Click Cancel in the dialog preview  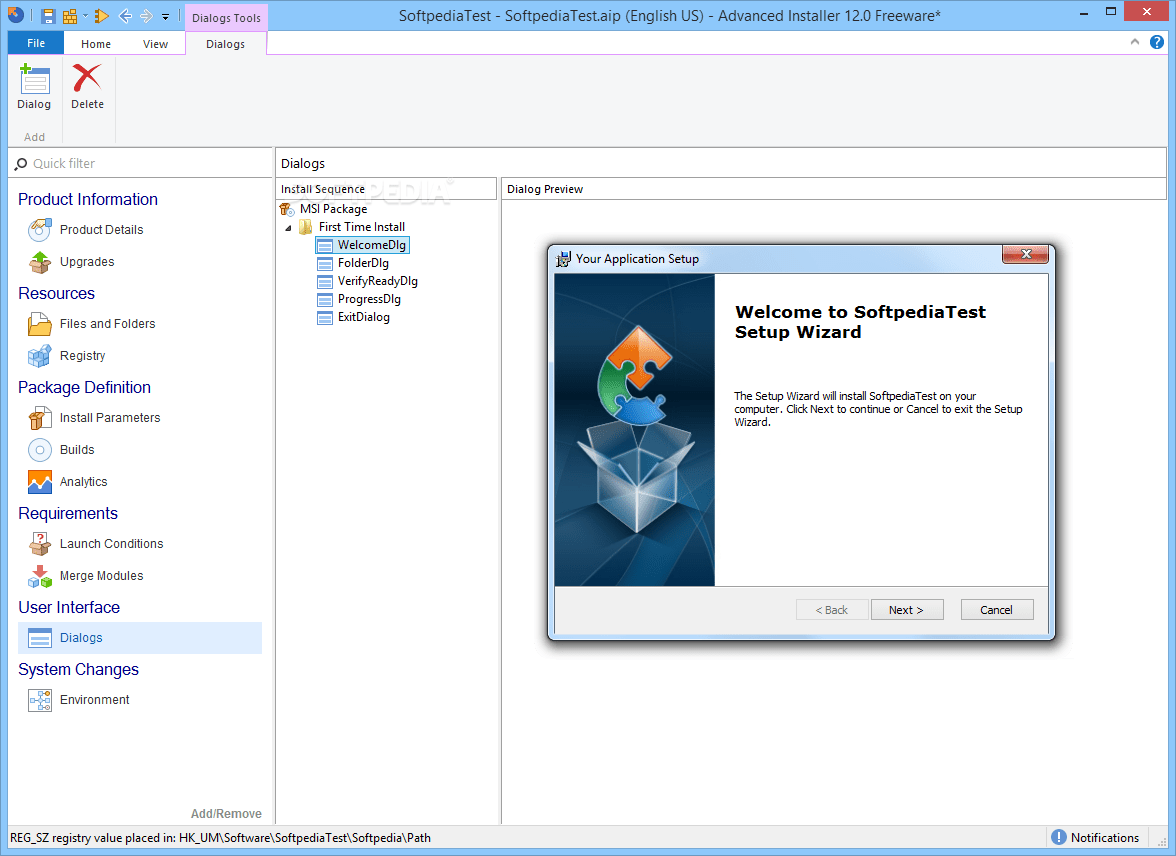click(x=997, y=609)
